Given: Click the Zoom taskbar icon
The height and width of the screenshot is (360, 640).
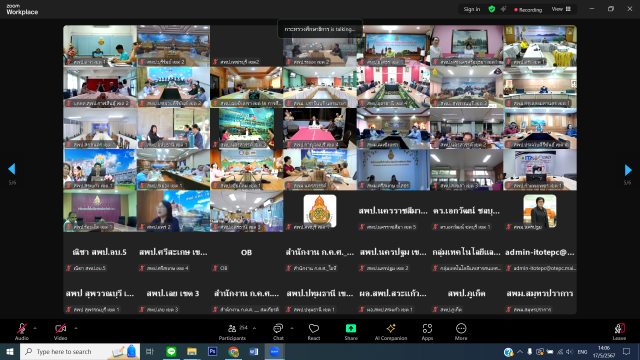Looking at the screenshot, I should (275, 351).
